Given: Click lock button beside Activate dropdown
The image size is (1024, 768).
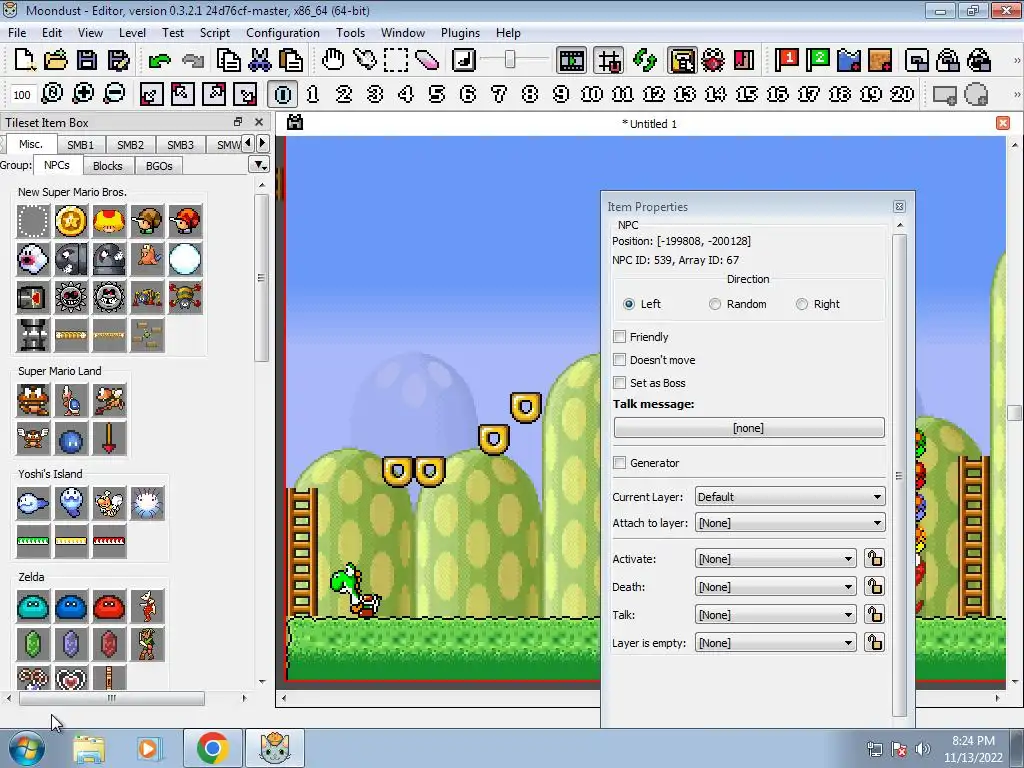Looking at the screenshot, I should [x=874, y=559].
